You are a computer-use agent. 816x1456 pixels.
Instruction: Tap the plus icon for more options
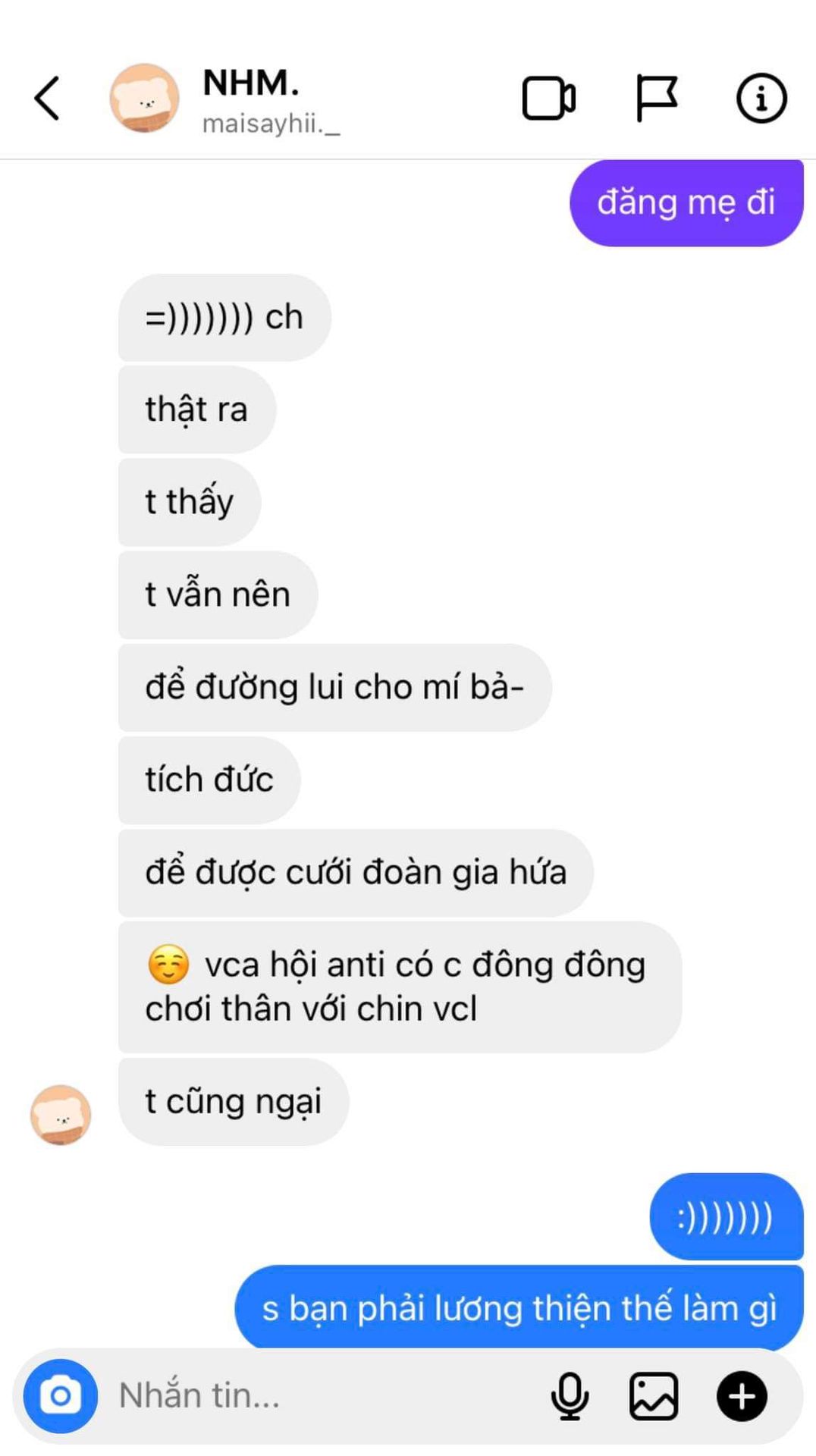[742, 1396]
